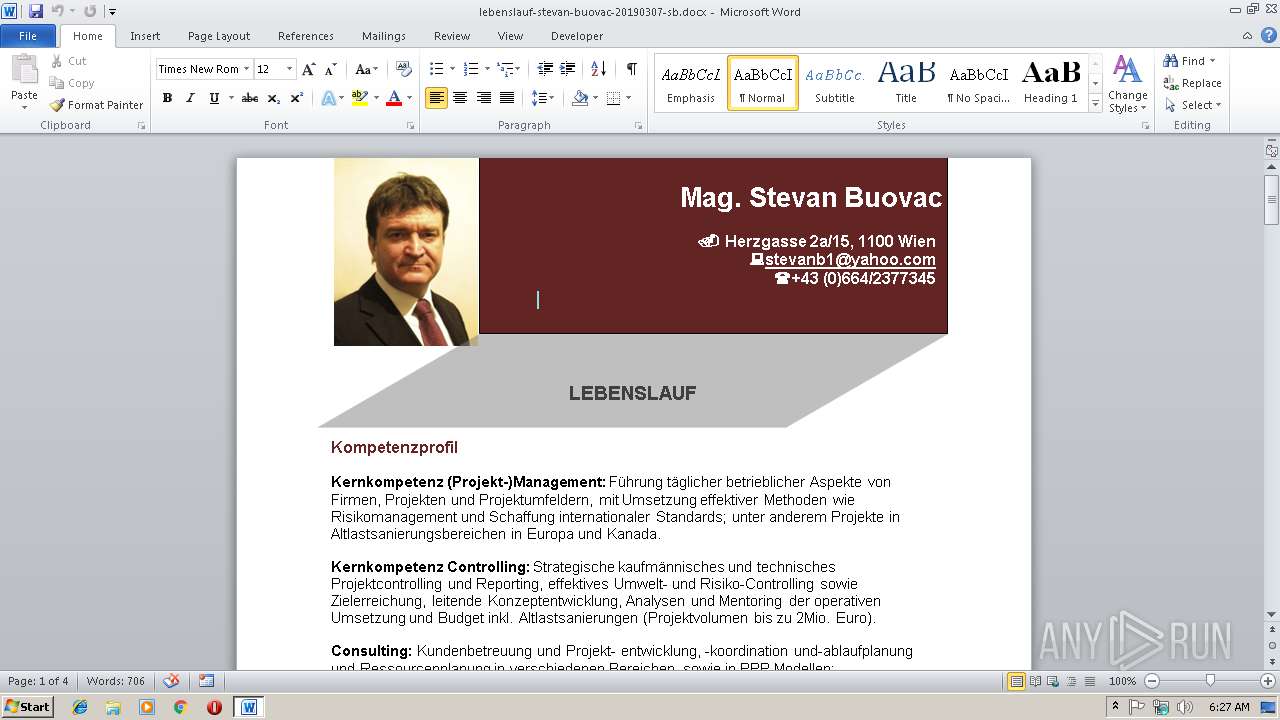Expand the numbering list dropdown arrow
The height and width of the screenshot is (720, 1280).
click(487, 69)
